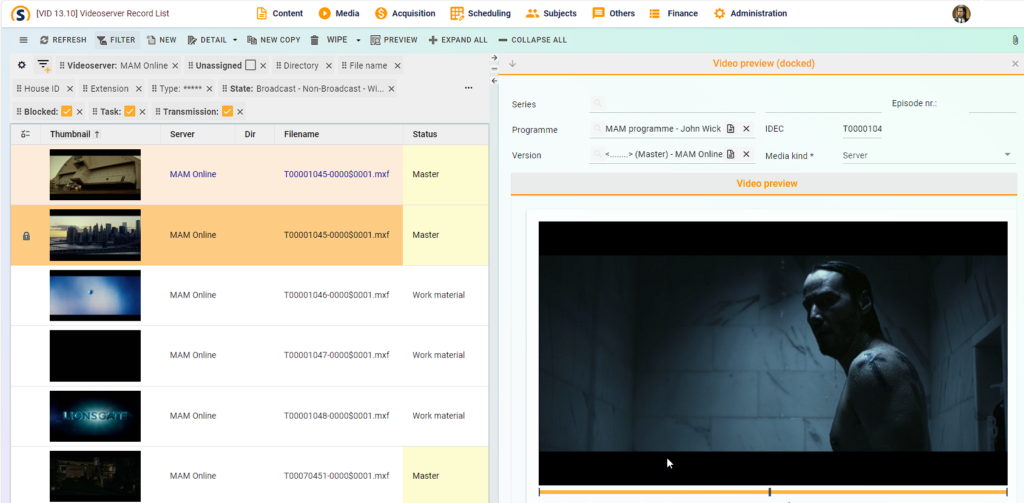Viewport: 1024px width, 503px height.
Task: Click the New Copy button
Action: 274,40
